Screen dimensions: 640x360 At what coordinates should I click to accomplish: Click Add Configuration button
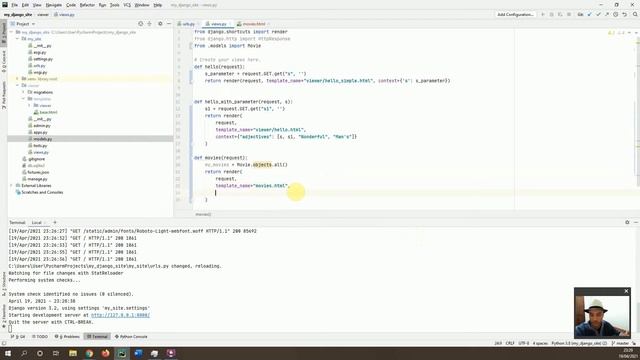point(515,14)
